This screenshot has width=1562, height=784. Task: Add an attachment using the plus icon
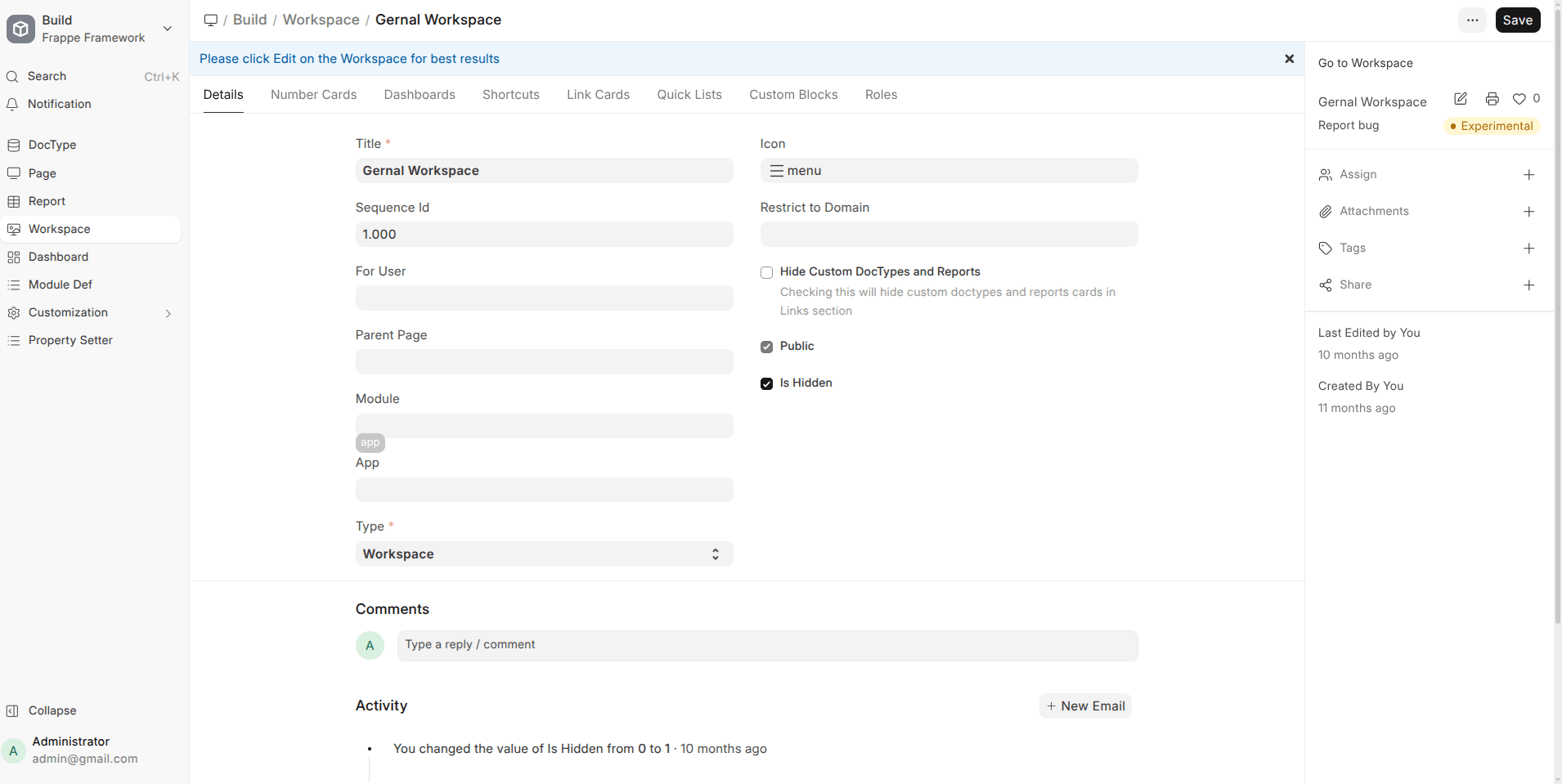click(x=1528, y=212)
